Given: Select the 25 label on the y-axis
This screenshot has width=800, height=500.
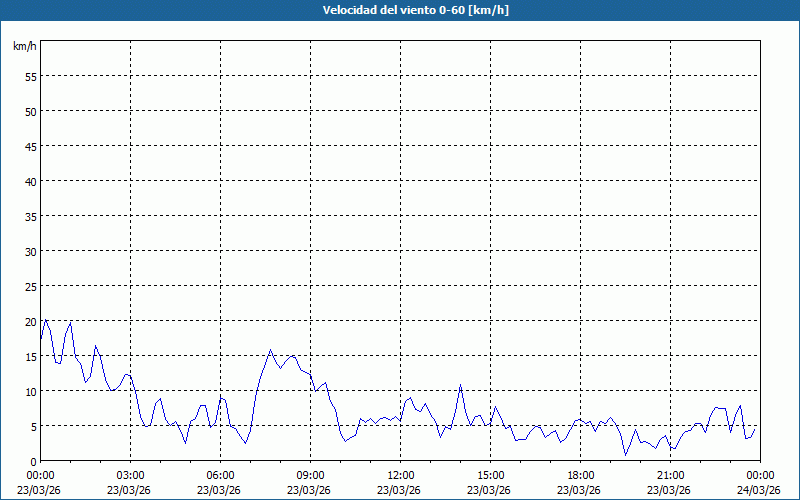Looking at the screenshot, I should pyautogui.click(x=30, y=286).
